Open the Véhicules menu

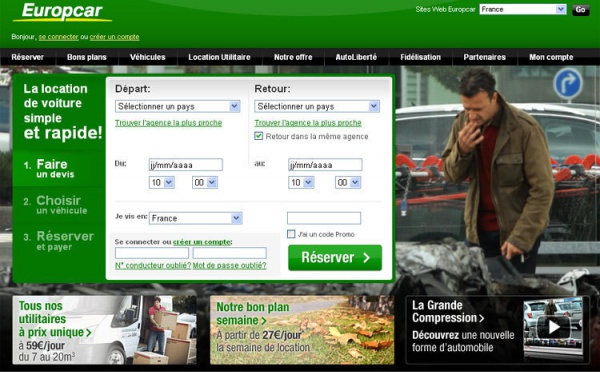(147, 57)
